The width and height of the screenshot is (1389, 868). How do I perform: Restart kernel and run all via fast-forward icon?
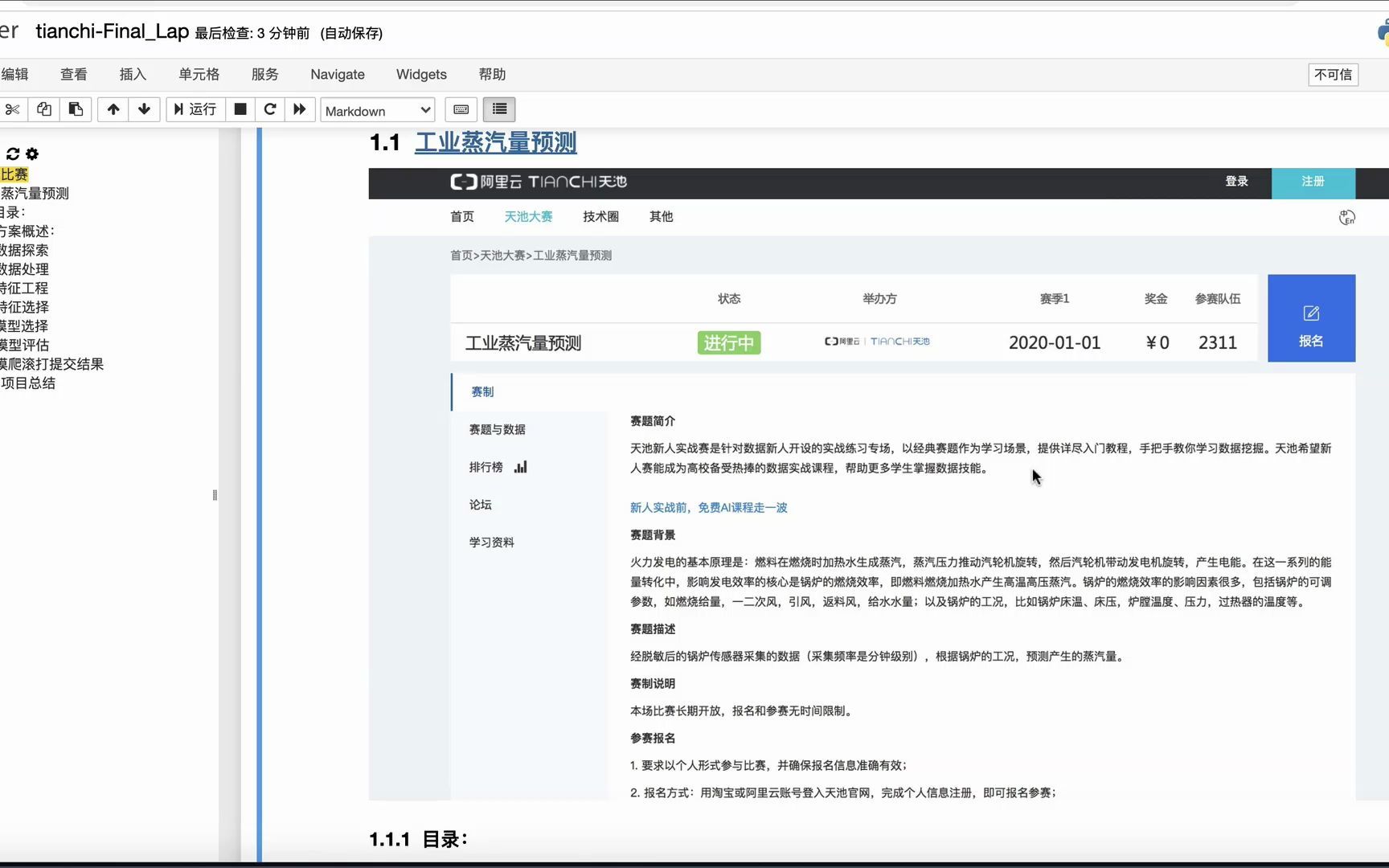[299, 109]
